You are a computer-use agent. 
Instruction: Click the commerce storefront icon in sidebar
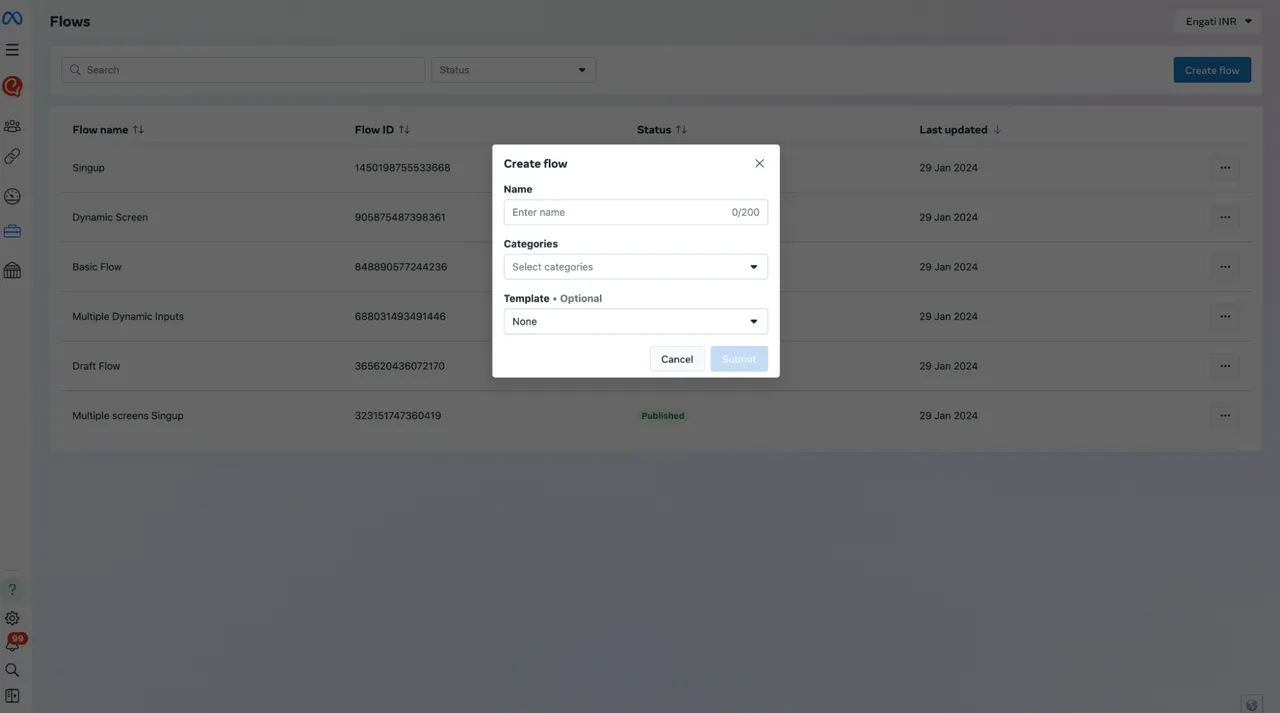[12, 270]
